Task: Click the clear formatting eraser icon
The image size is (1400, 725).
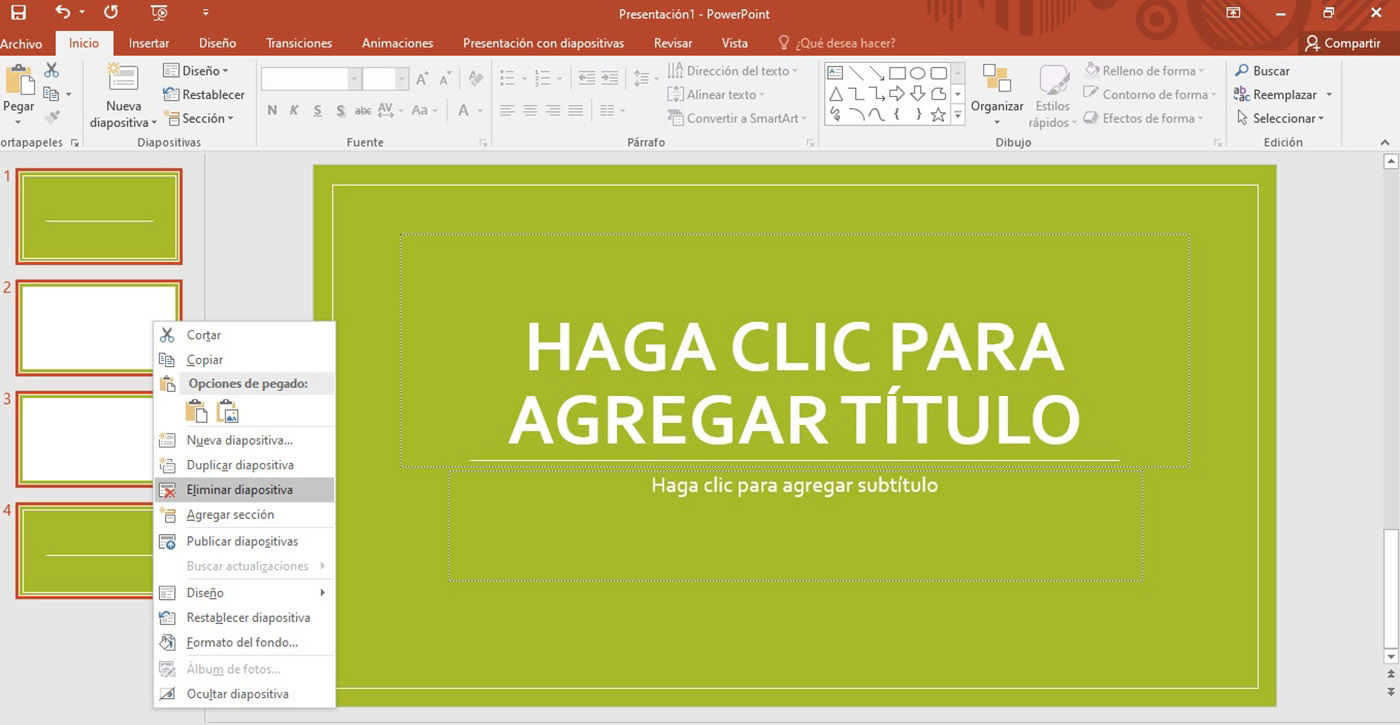Action: [476, 79]
